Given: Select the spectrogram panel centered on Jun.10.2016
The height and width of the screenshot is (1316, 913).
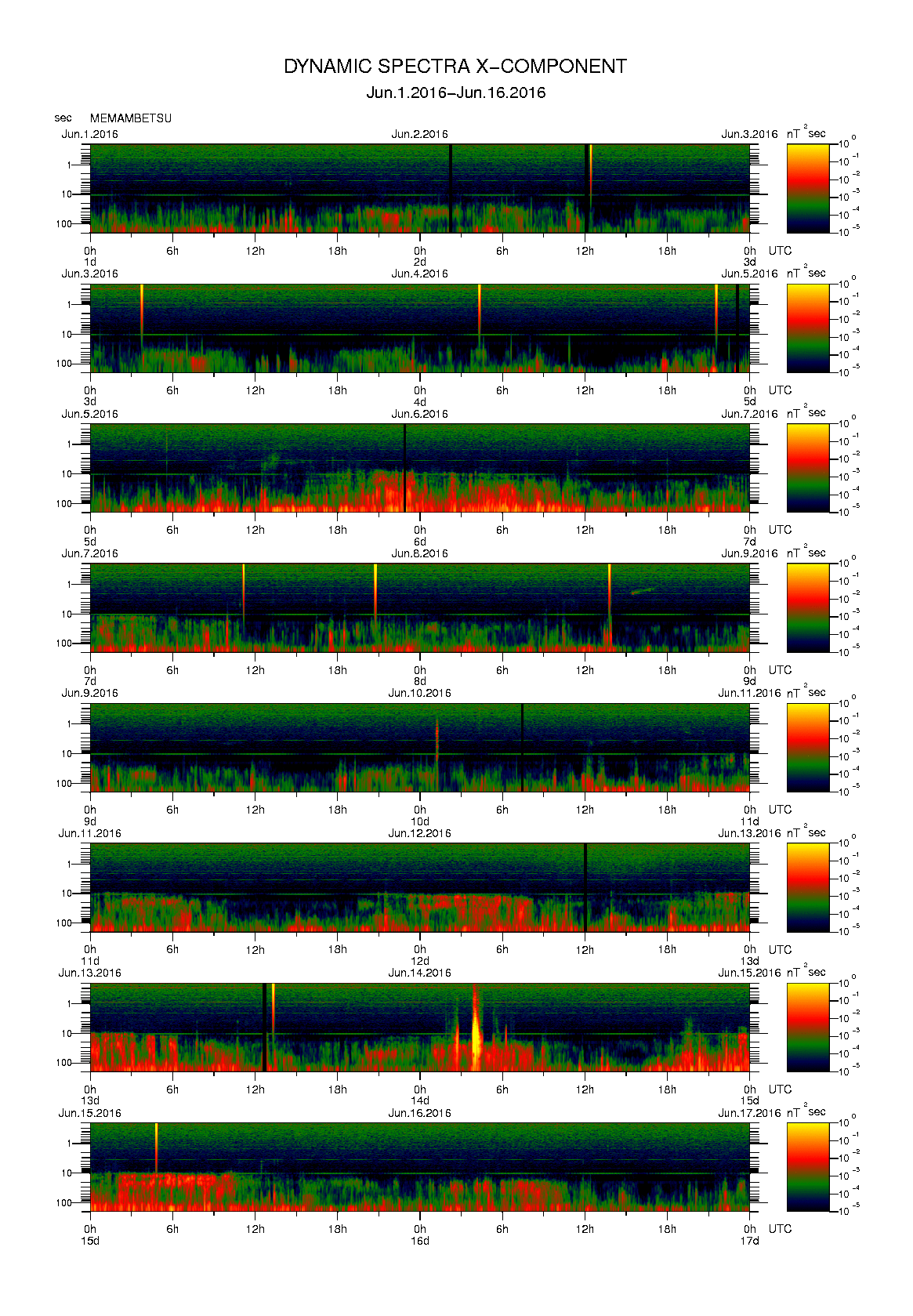Looking at the screenshot, I should [x=420, y=748].
